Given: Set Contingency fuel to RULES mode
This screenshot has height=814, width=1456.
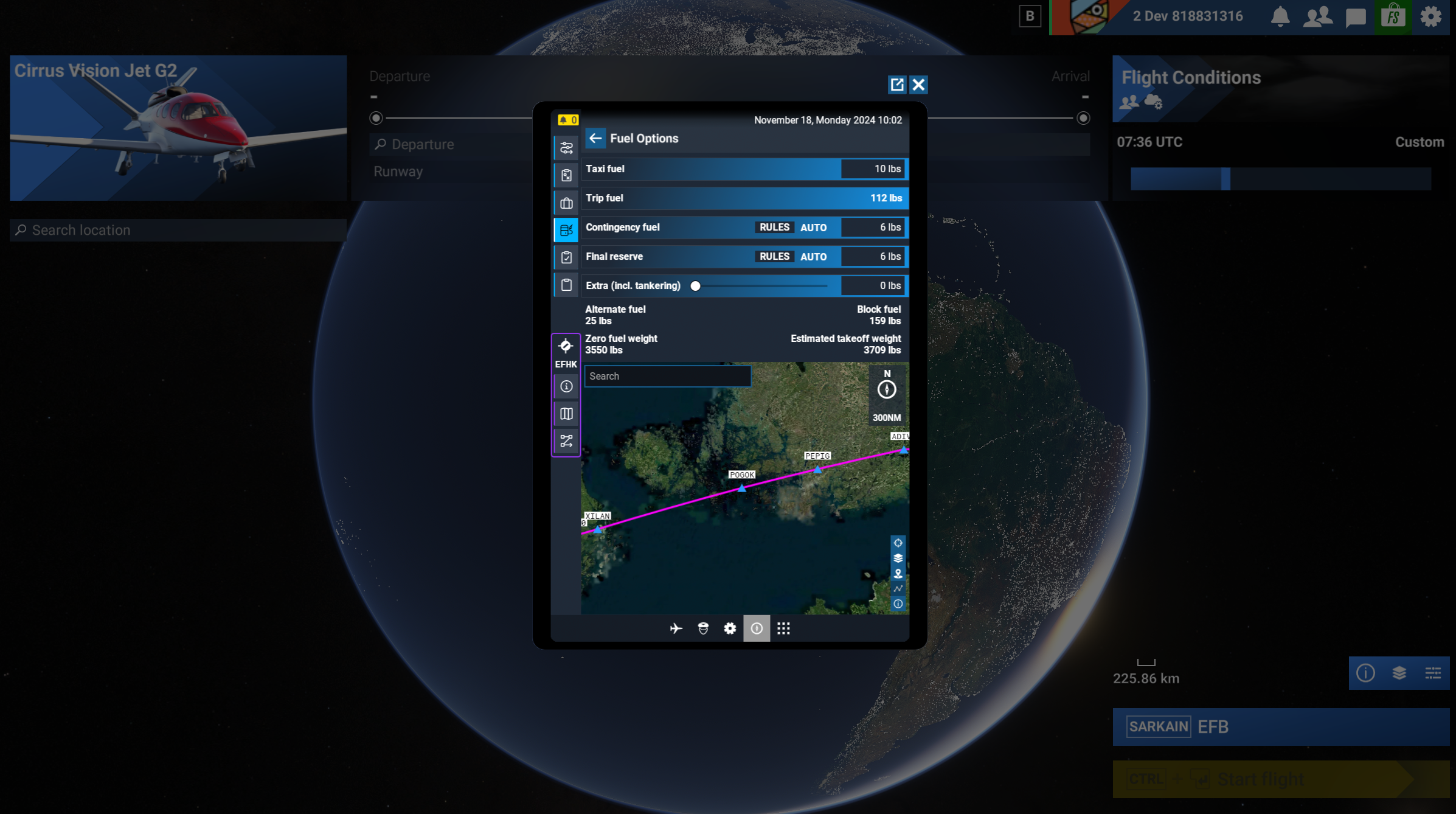Looking at the screenshot, I should (774, 227).
